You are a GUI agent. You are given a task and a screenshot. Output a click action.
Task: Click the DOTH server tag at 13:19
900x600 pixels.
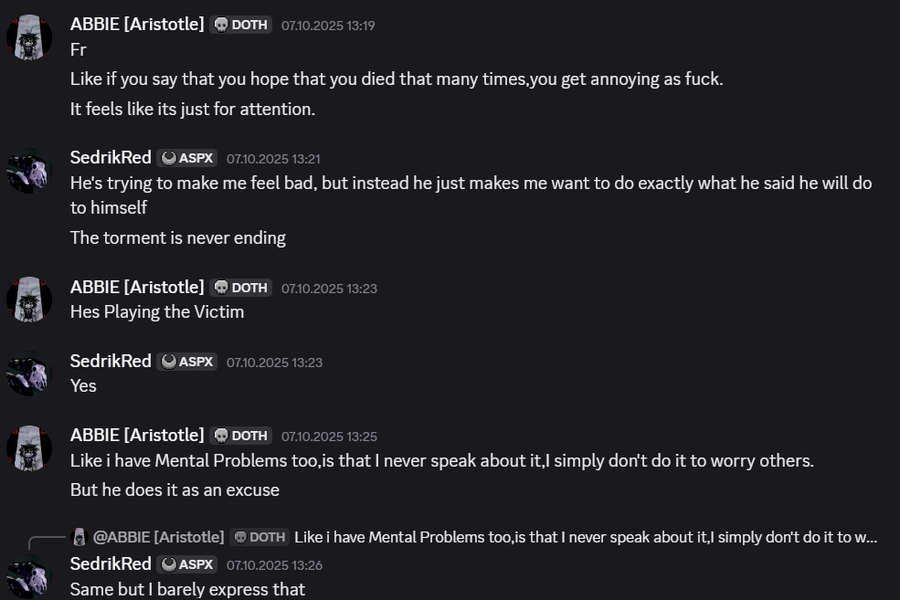pos(241,24)
